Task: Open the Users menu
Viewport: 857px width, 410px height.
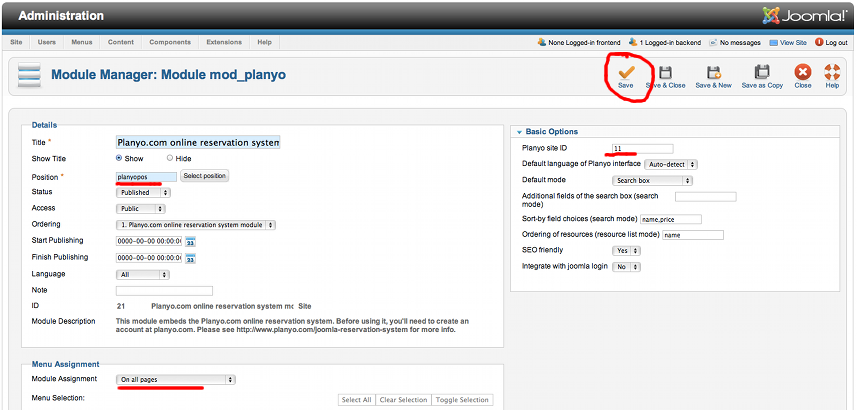Action: point(46,42)
